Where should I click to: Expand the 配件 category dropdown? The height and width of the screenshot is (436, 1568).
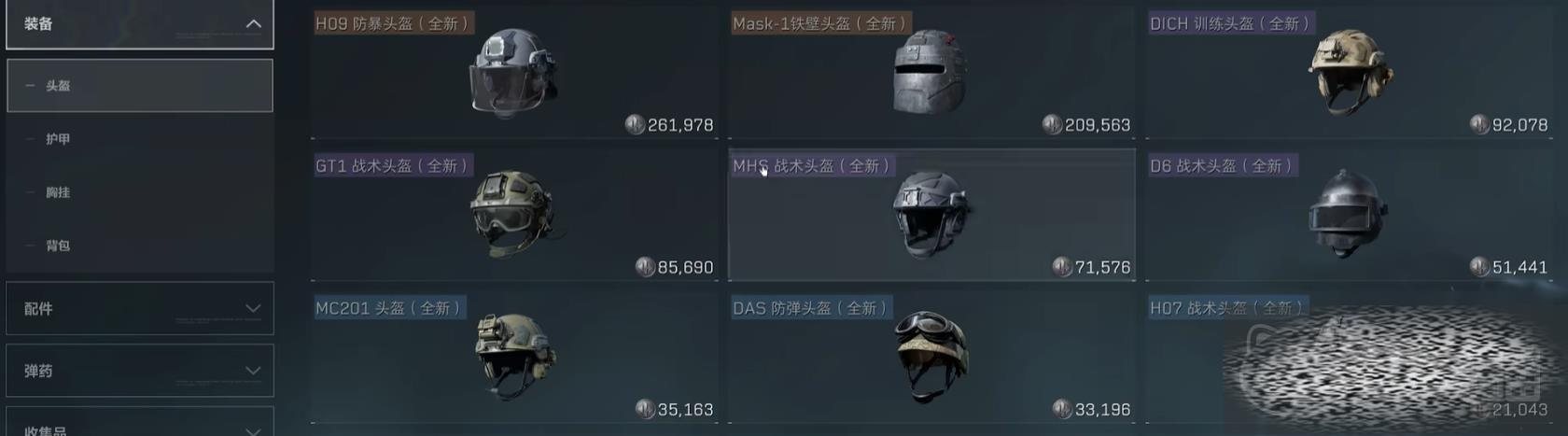140,308
